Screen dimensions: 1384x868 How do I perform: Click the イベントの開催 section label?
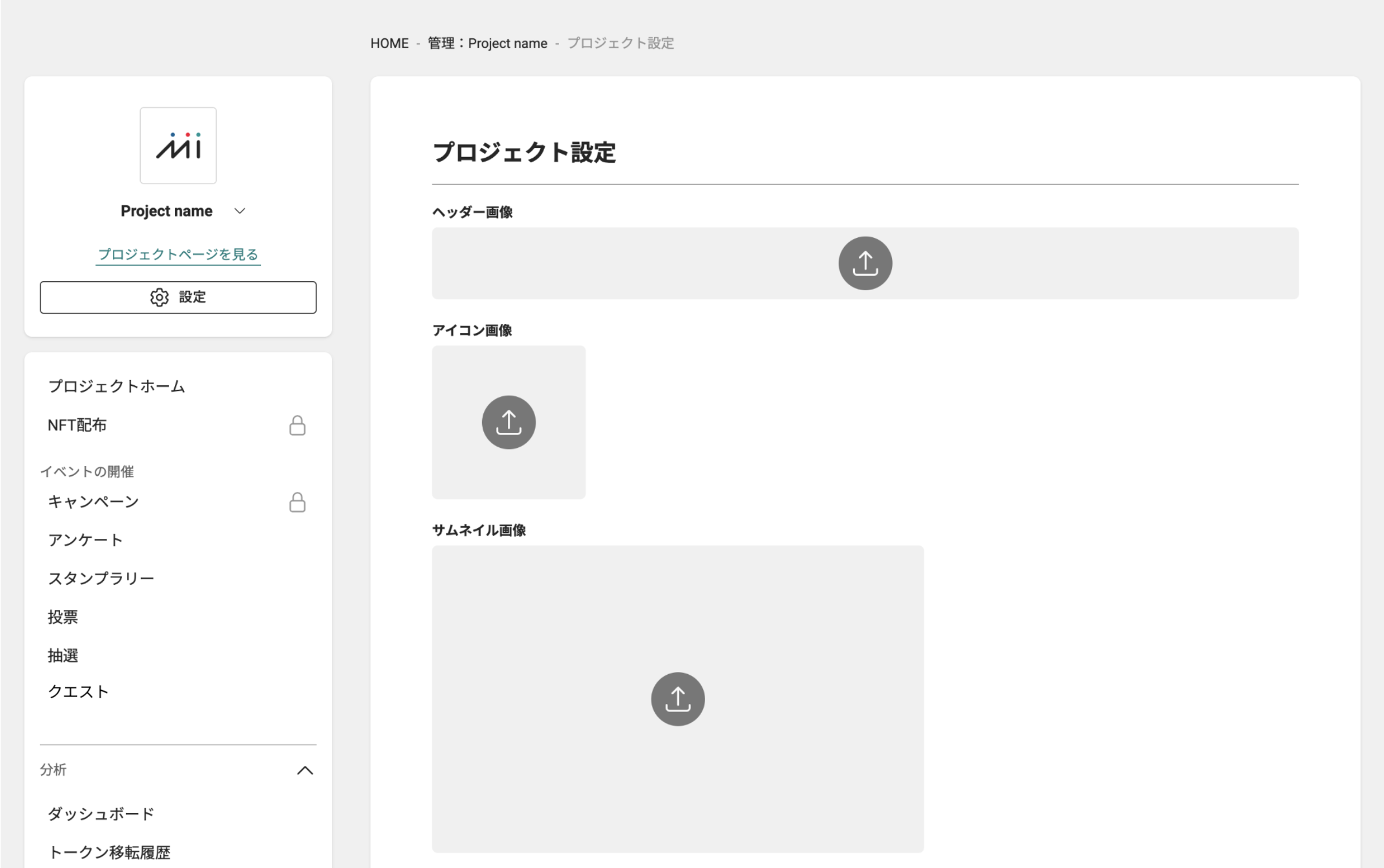point(87,471)
